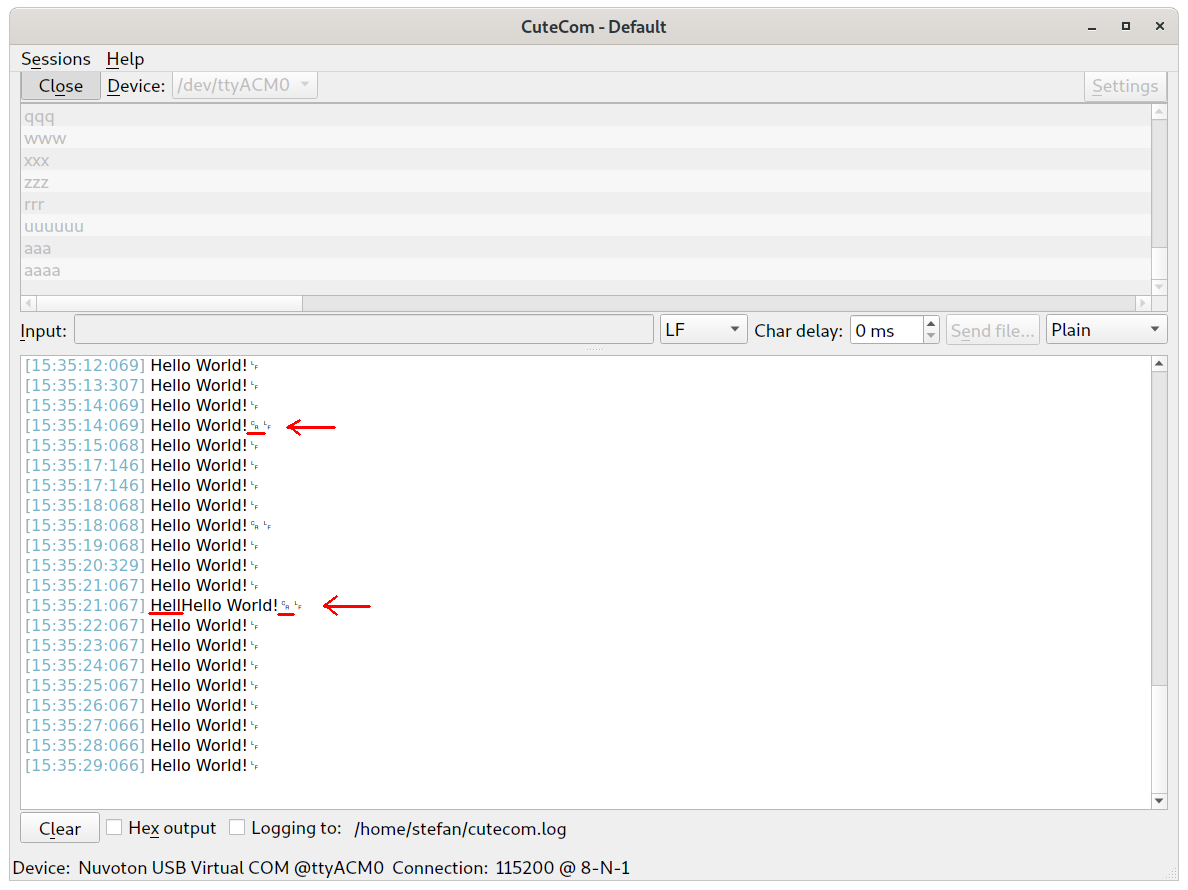Click the Close connection button
Viewport: 1188px width, 890px height.
(x=61, y=86)
